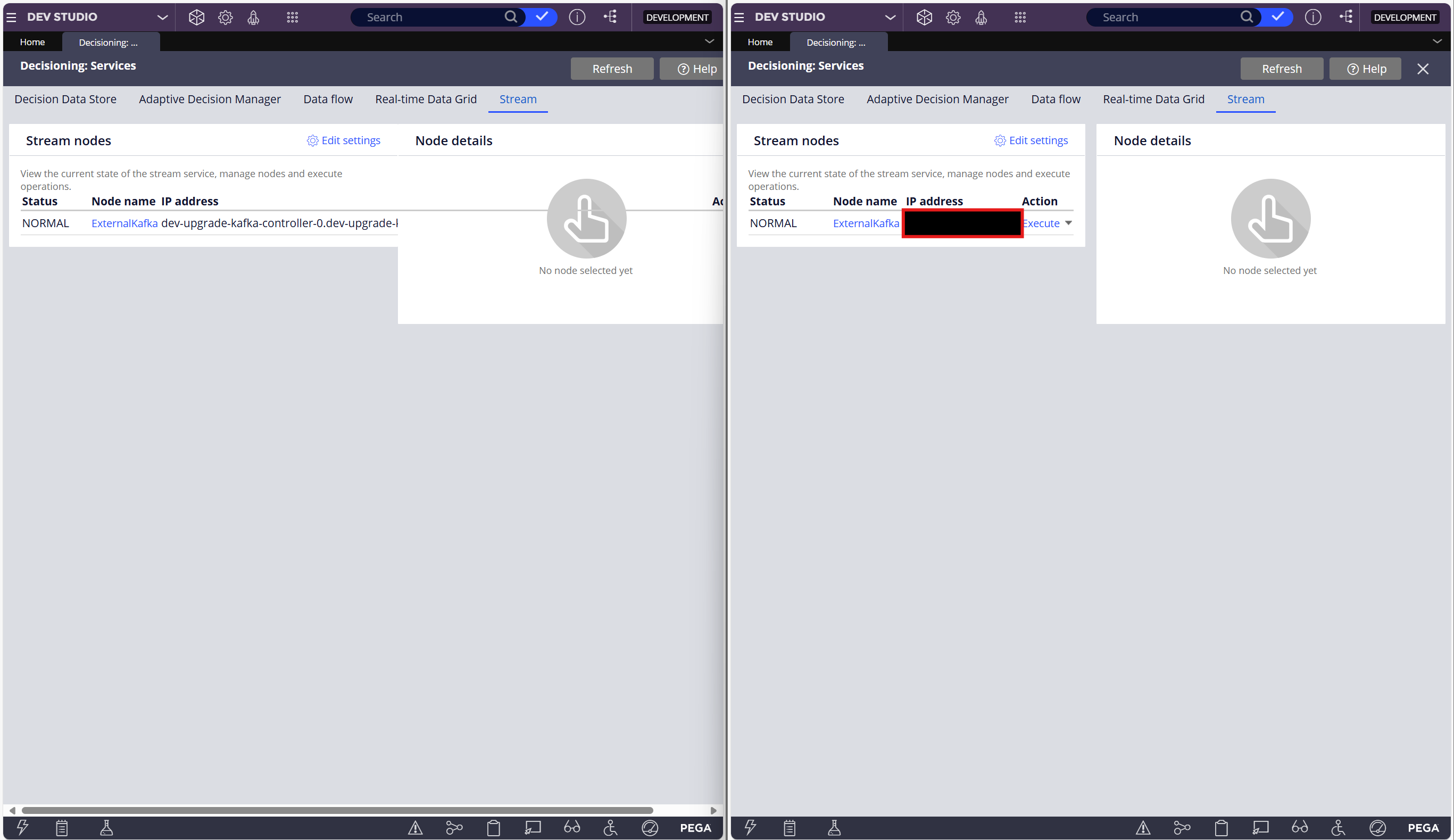Open the Execute action dropdown arrow
The width and height of the screenshot is (1454, 840).
click(1068, 223)
